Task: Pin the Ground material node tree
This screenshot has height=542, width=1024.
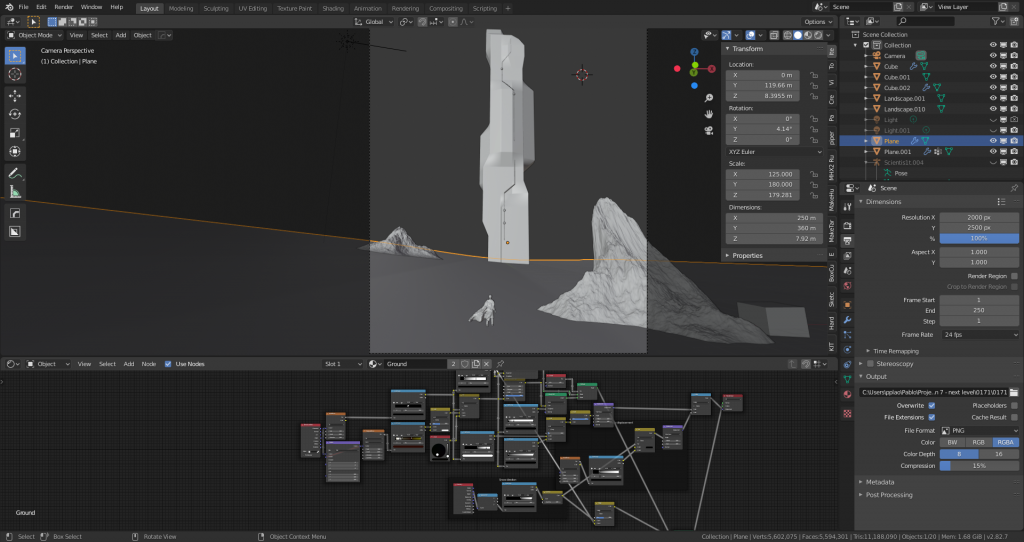Action: [500, 364]
